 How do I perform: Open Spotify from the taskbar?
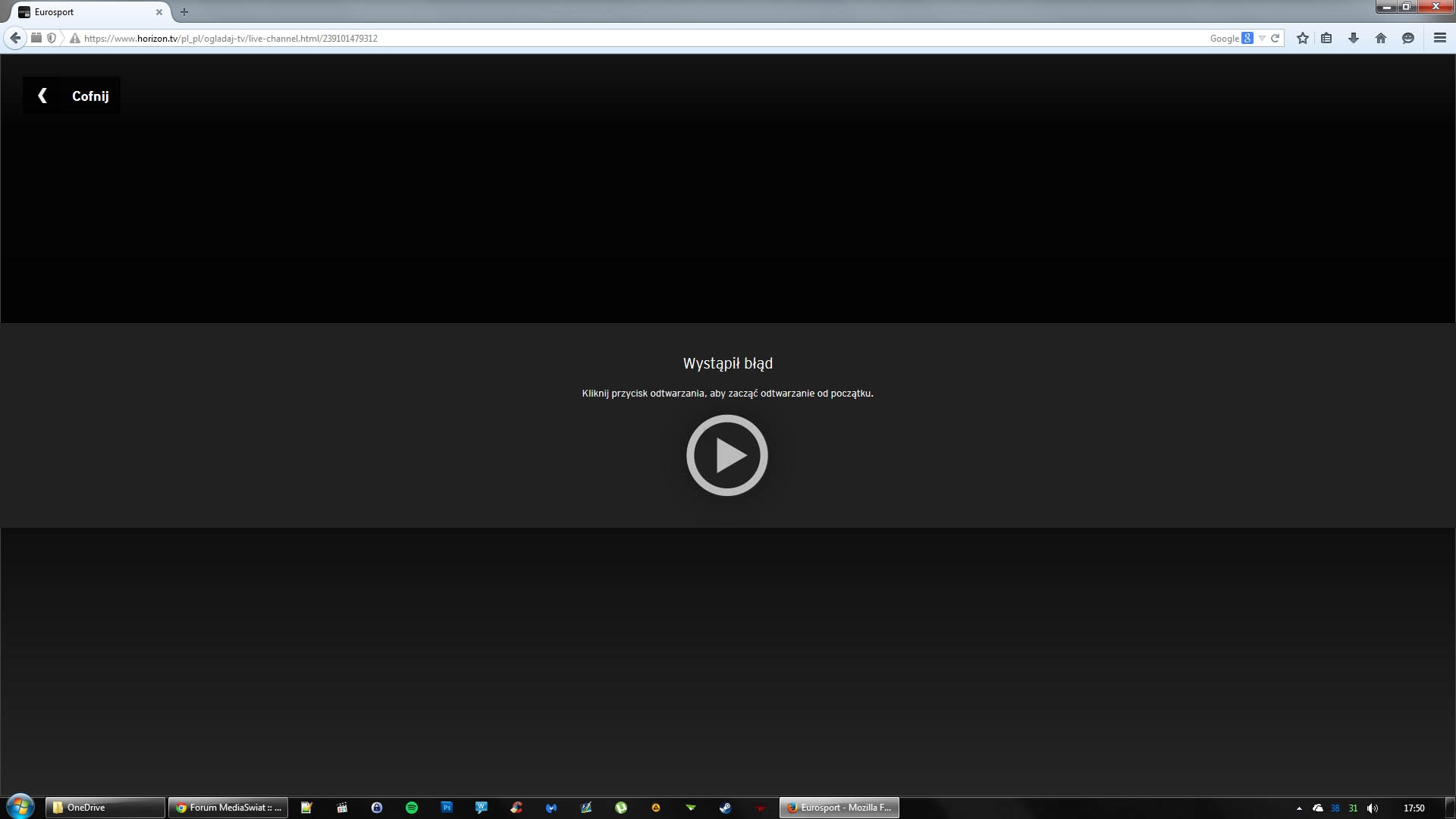point(412,808)
